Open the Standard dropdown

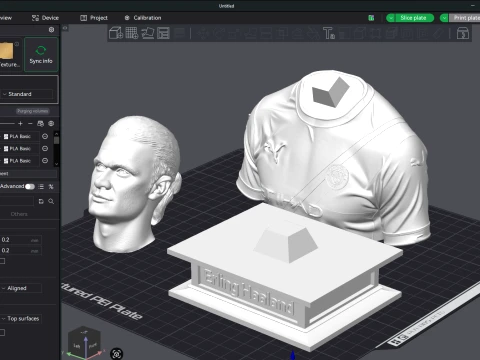tap(27, 94)
